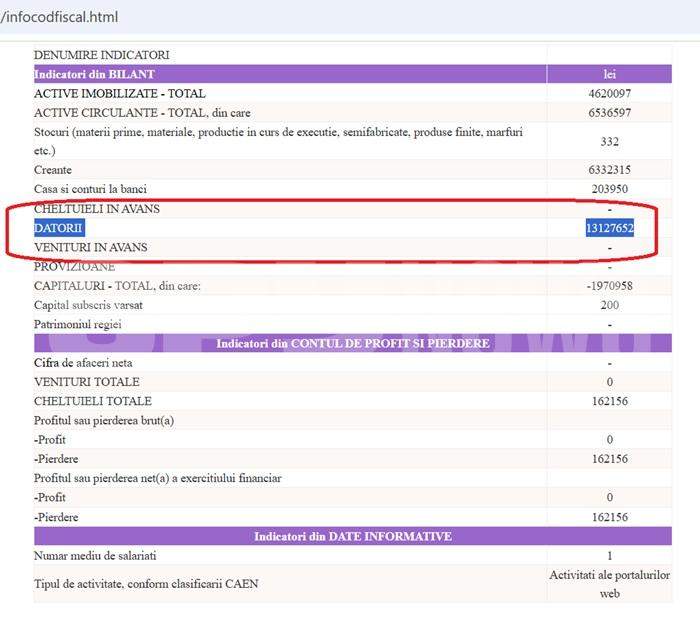Select 'Profitul sau pierderea net(a) a exercitiului financiar'

(x=158, y=478)
